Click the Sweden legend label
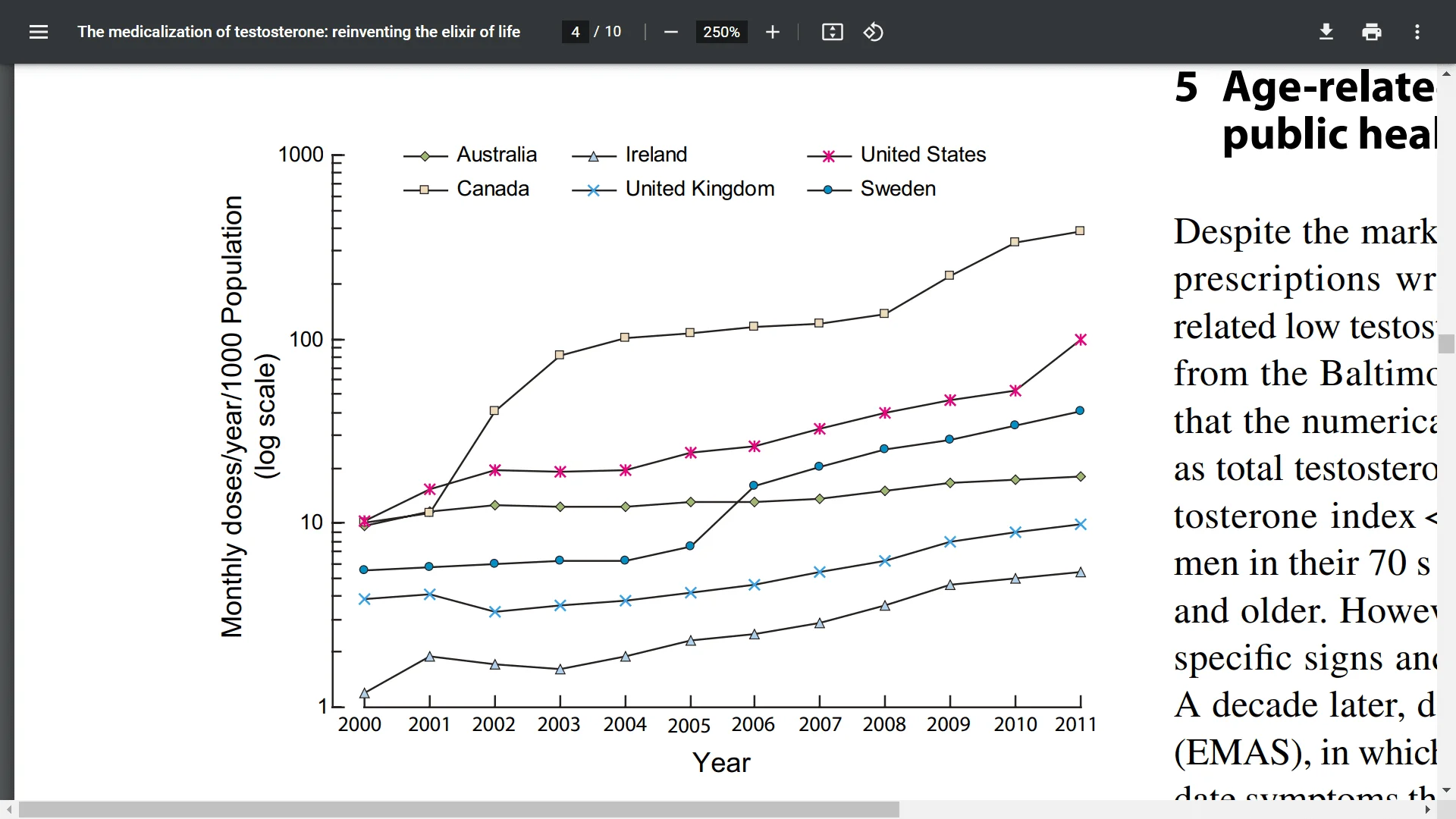The width and height of the screenshot is (1456, 819). pos(898,189)
